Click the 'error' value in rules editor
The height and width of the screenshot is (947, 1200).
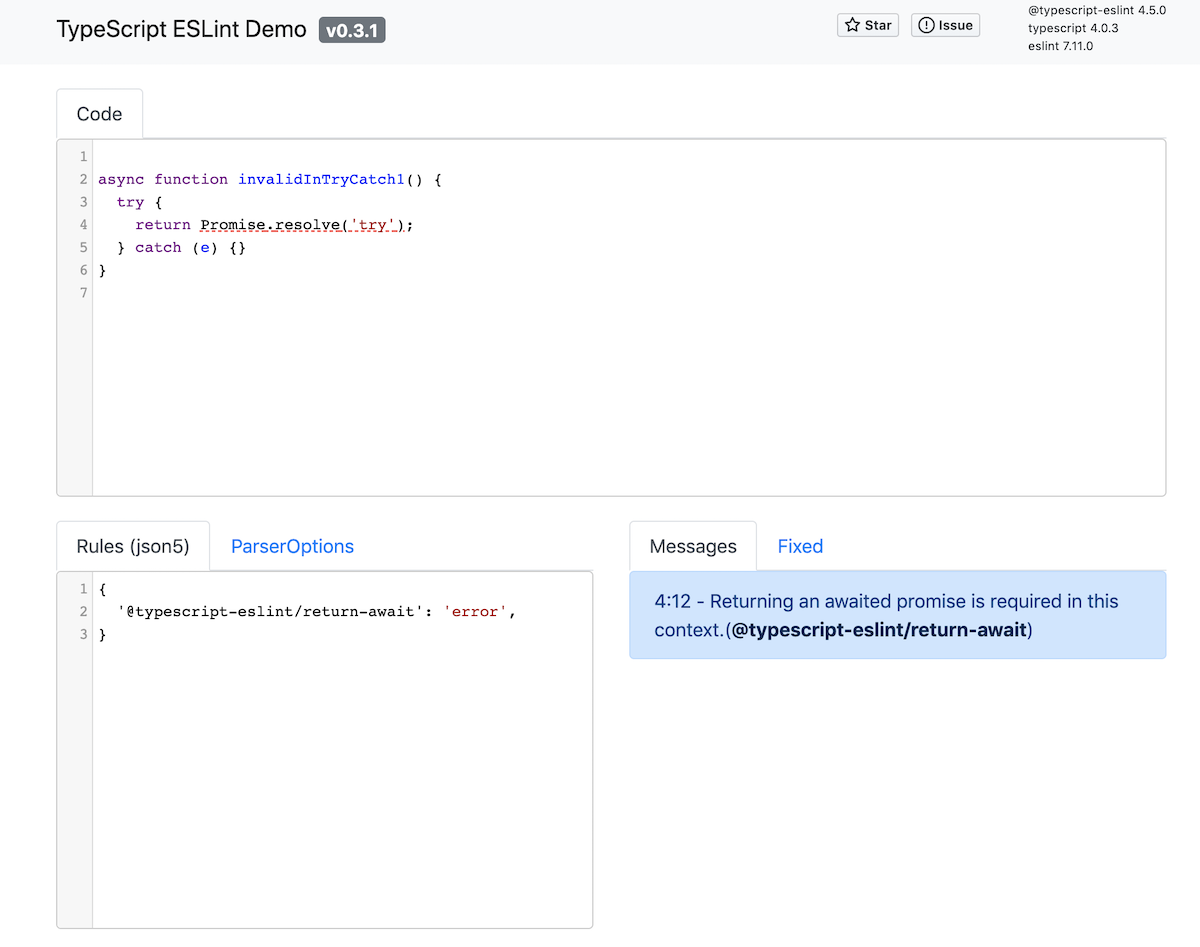[475, 612]
